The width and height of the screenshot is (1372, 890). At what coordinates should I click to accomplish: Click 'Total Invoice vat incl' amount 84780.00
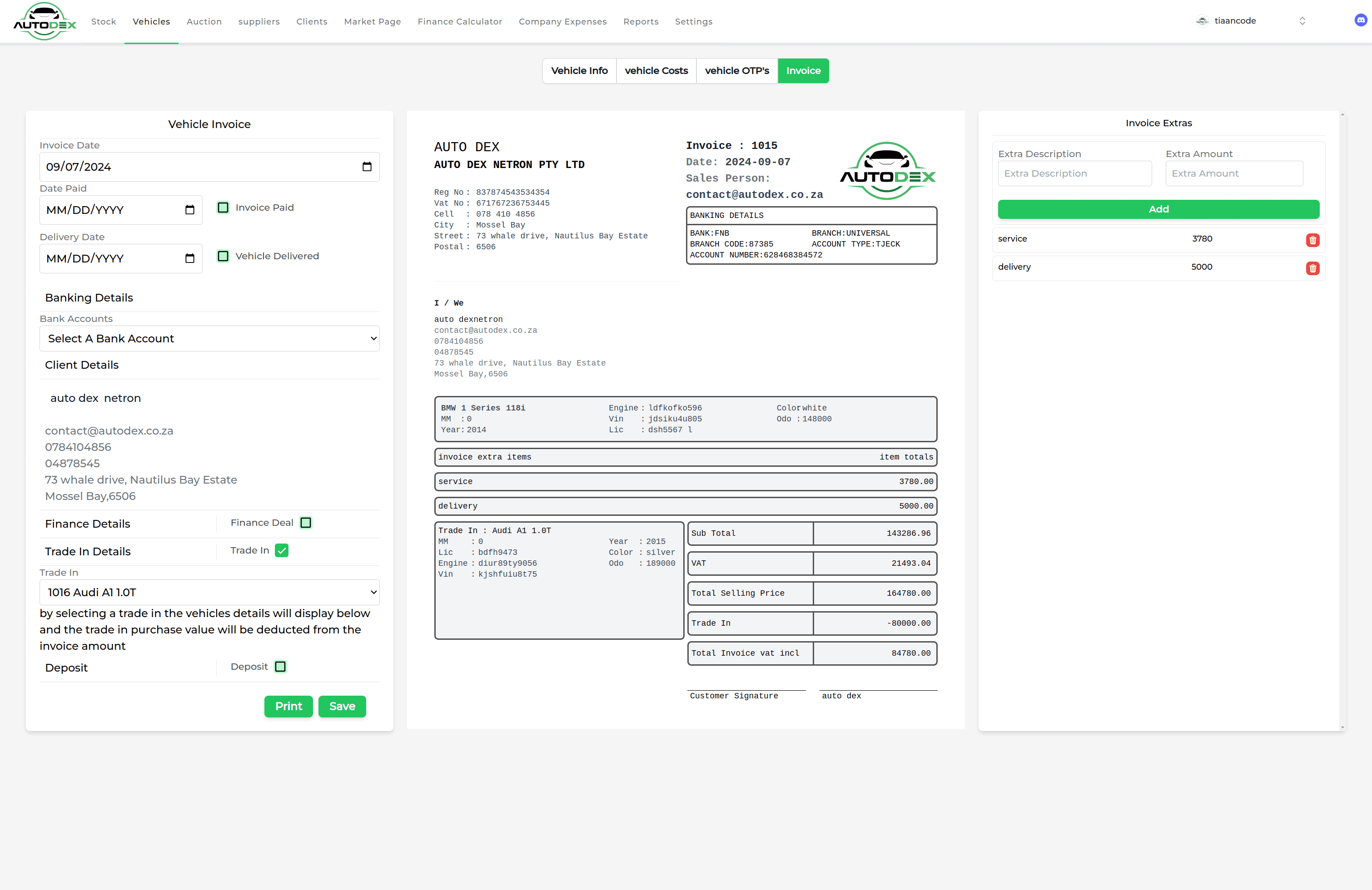point(910,653)
